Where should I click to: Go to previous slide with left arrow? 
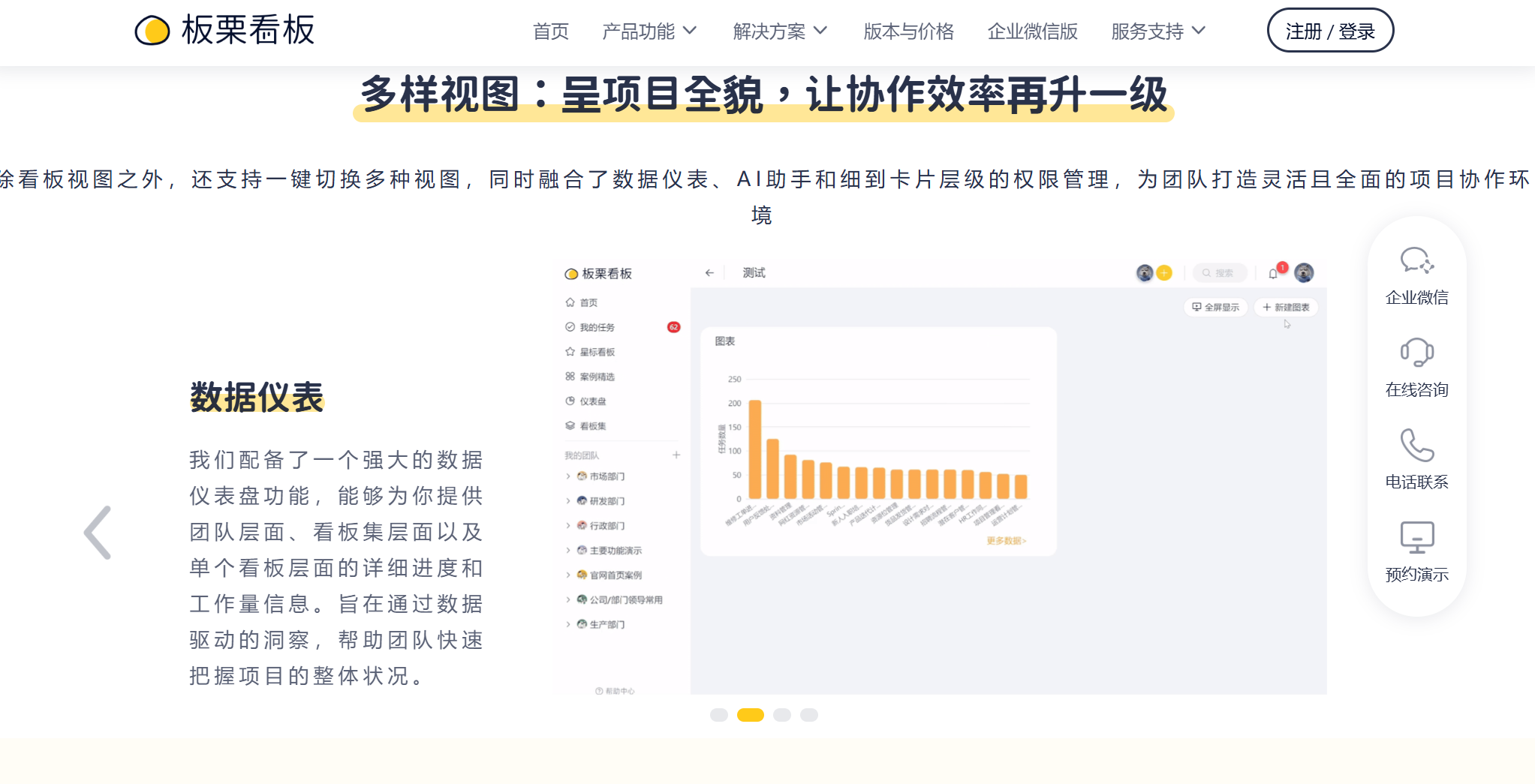98,533
